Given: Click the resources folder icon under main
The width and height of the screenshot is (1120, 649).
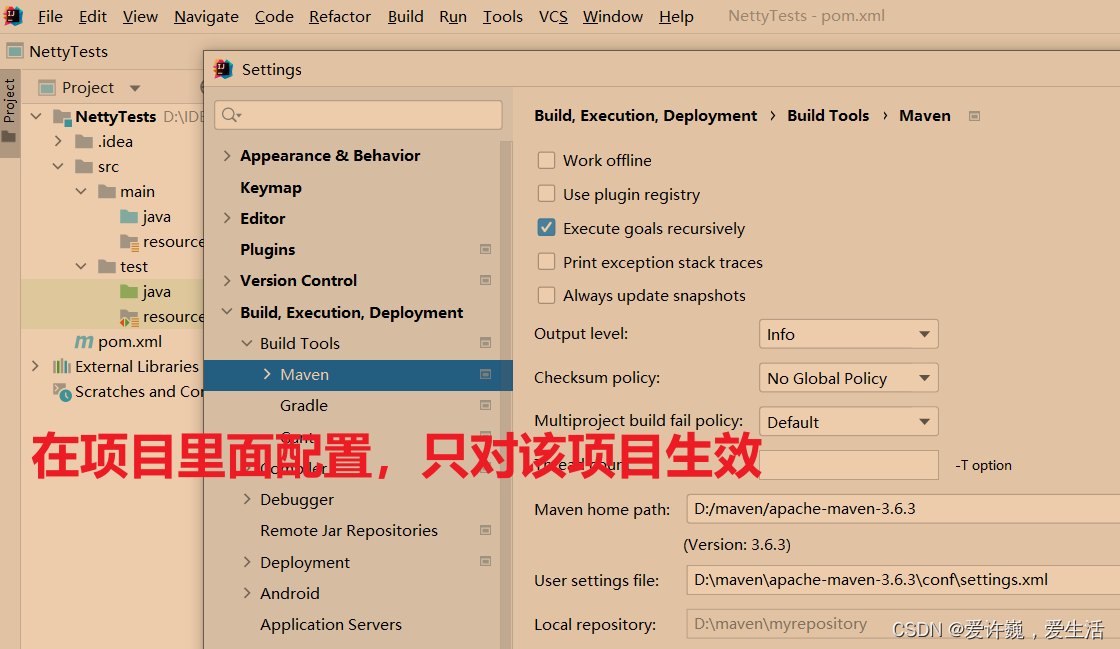Looking at the screenshot, I should tap(129, 242).
